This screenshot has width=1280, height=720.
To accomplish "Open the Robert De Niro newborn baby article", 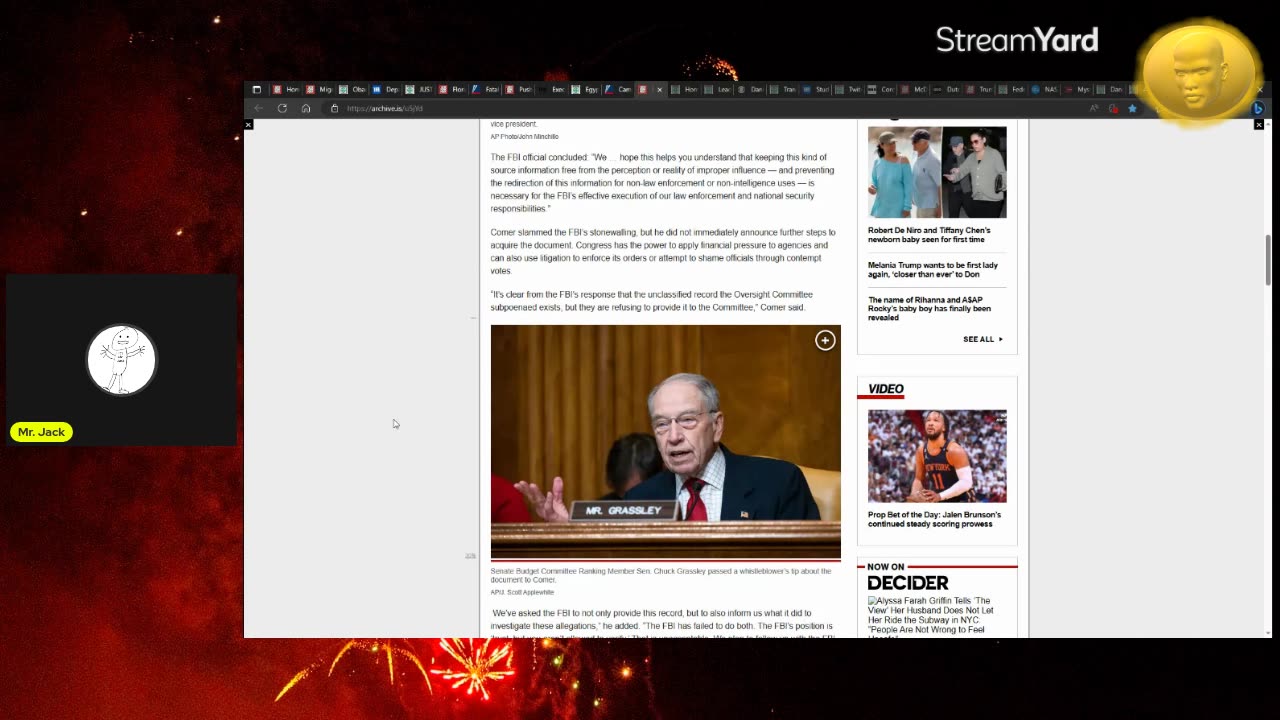I will tap(929, 235).
